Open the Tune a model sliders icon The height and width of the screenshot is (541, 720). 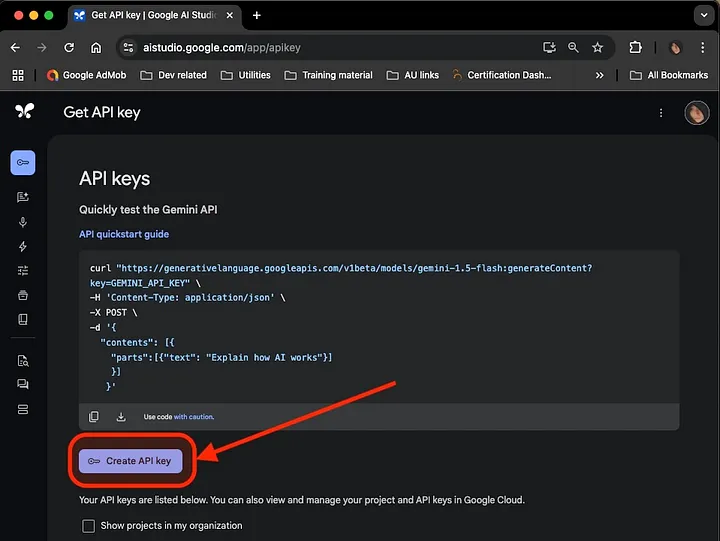[x=23, y=270]
